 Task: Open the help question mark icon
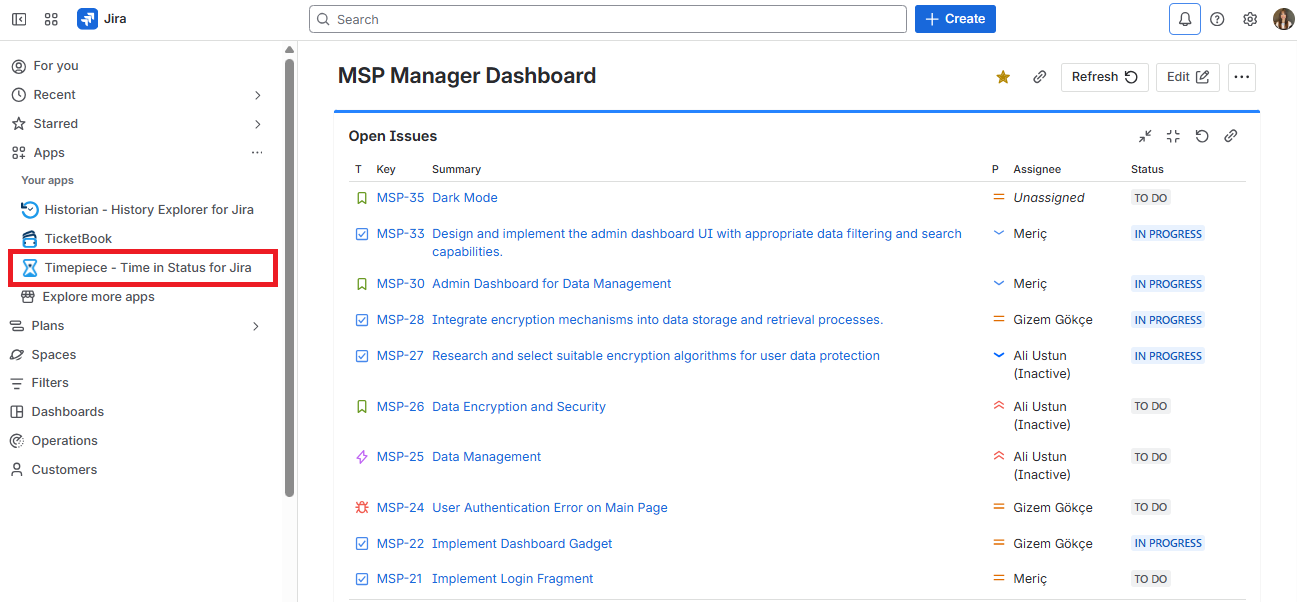click(x=1217, y=19)
